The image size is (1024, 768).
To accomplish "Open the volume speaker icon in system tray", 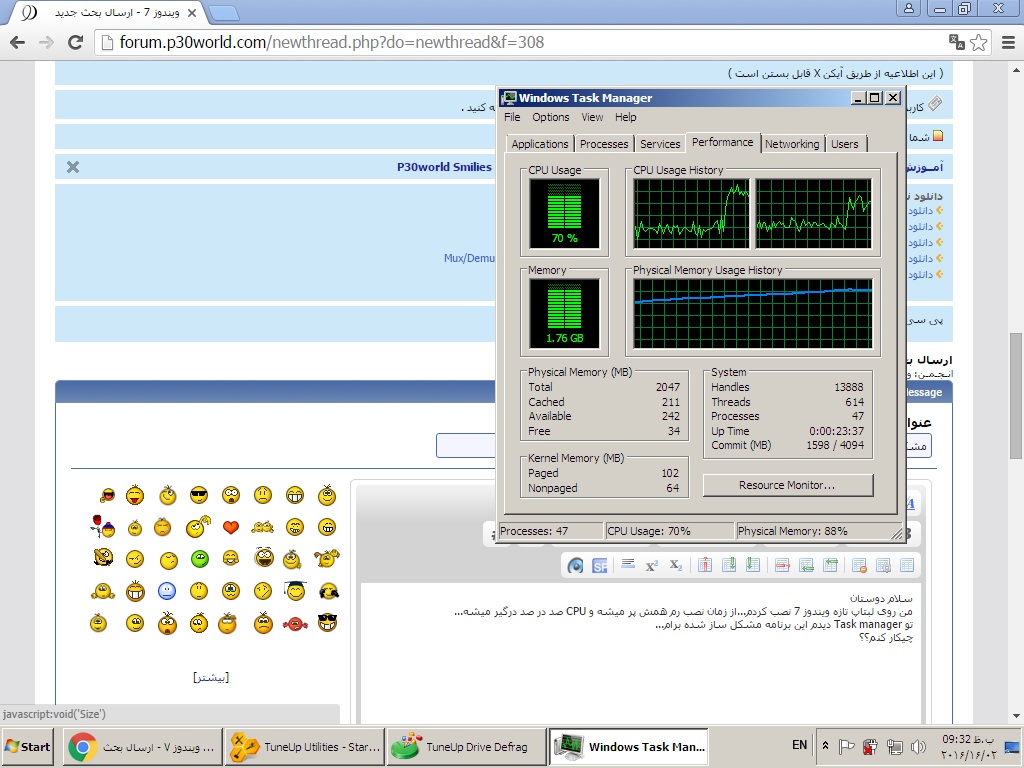I will point(918,746).
